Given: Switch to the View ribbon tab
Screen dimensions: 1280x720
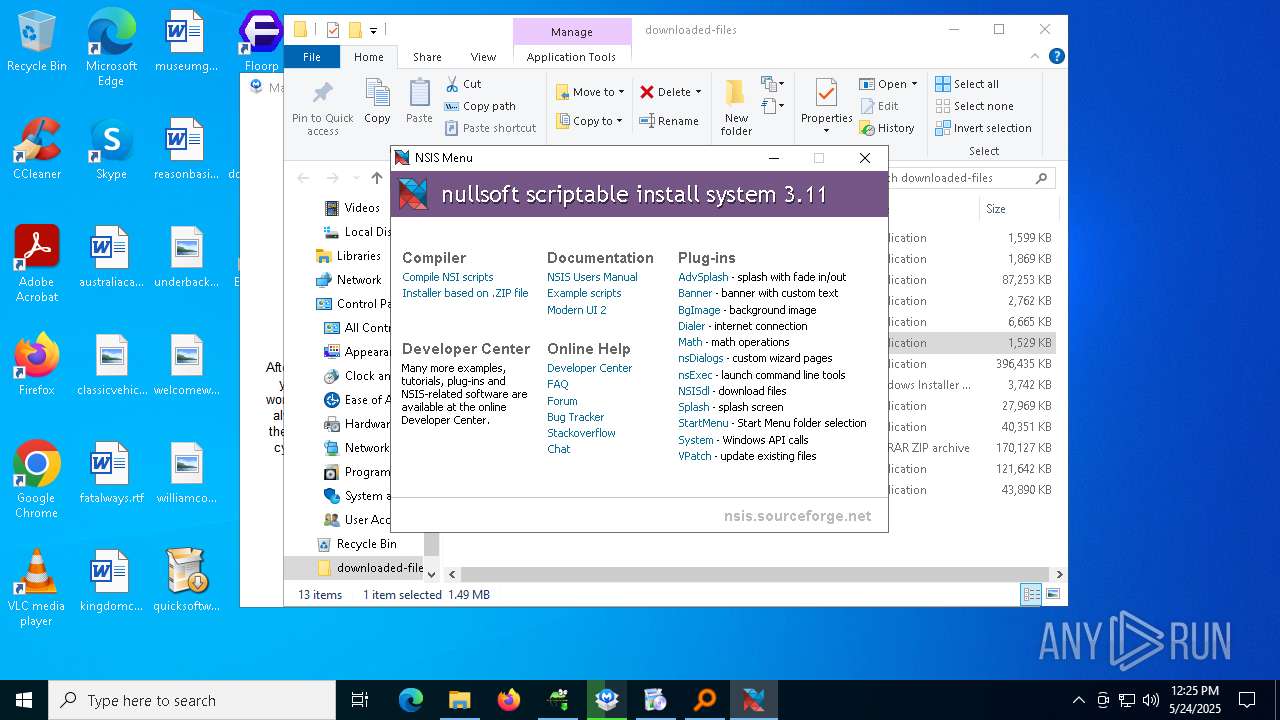Looking at the screenshot, I should [483, 57].
